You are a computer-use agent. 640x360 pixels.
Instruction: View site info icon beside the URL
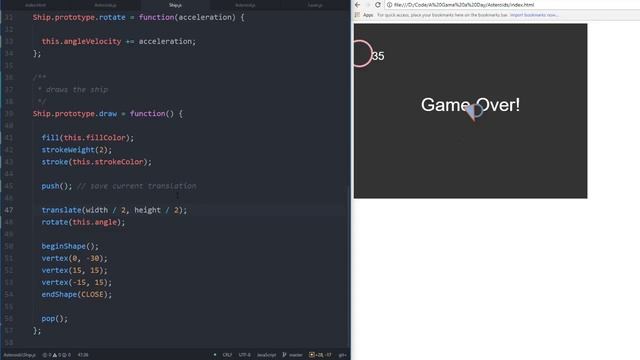coord(389,5)
